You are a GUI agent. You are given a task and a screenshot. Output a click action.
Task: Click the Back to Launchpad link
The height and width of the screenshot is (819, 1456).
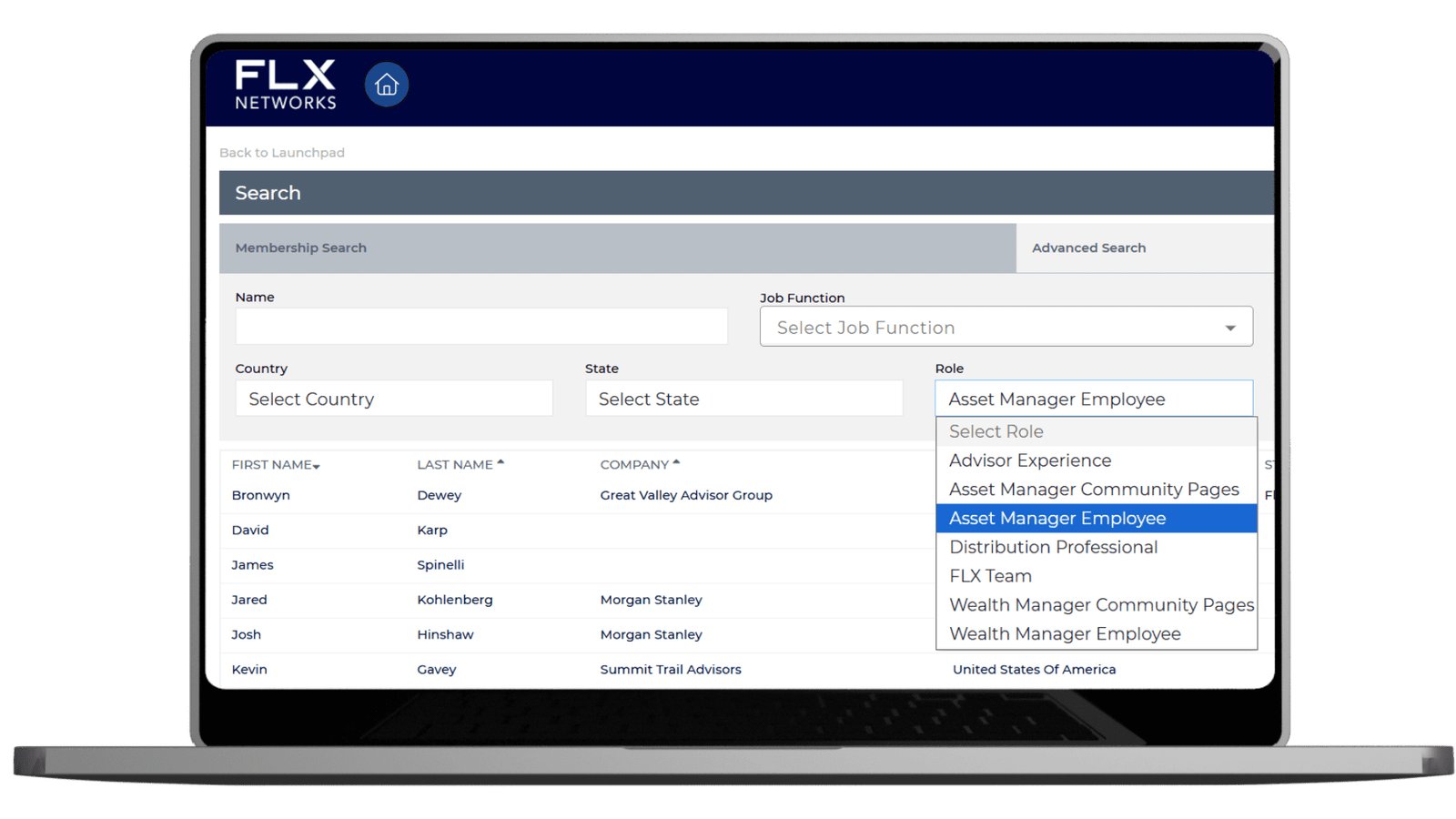[x=282, y=153]
